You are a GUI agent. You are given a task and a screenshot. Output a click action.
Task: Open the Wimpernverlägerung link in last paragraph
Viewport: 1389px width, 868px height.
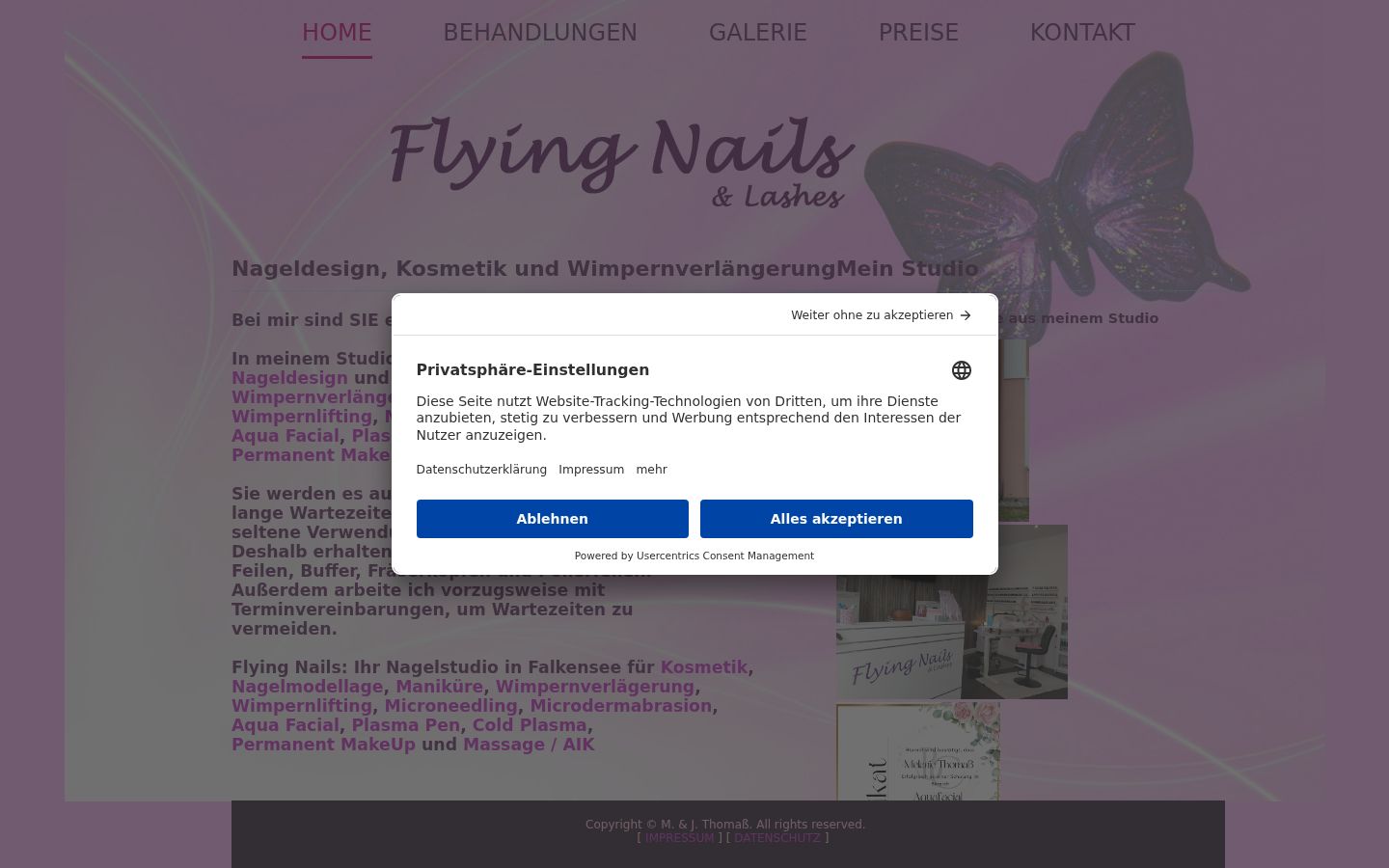[595, 687]
